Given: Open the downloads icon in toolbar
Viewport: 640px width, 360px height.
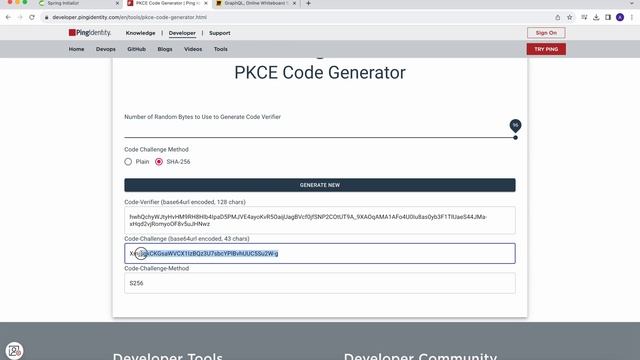Looking at the screenshot, I should [x=596, y=18].
